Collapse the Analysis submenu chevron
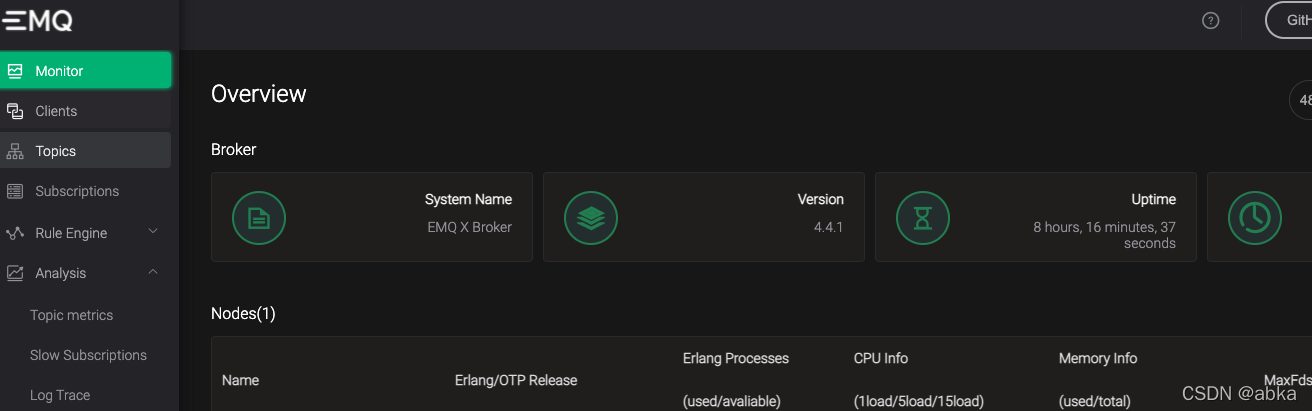The width and height of the screenshot is (1312, 411). [153, 272]
